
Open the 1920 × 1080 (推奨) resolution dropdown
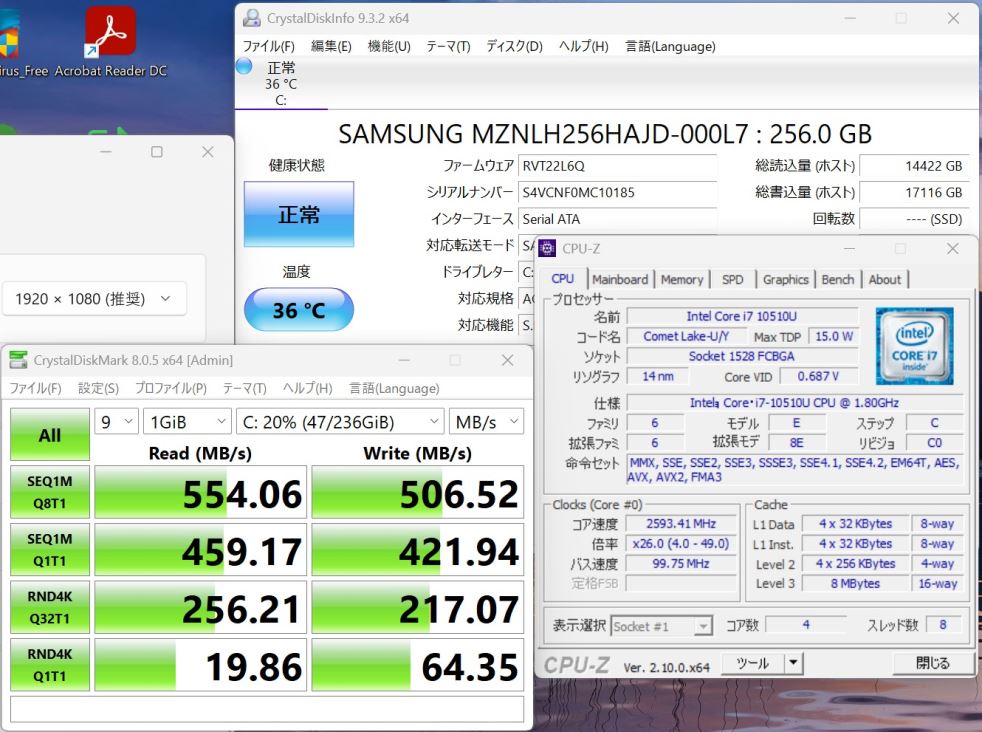click(x=94, y=299)
